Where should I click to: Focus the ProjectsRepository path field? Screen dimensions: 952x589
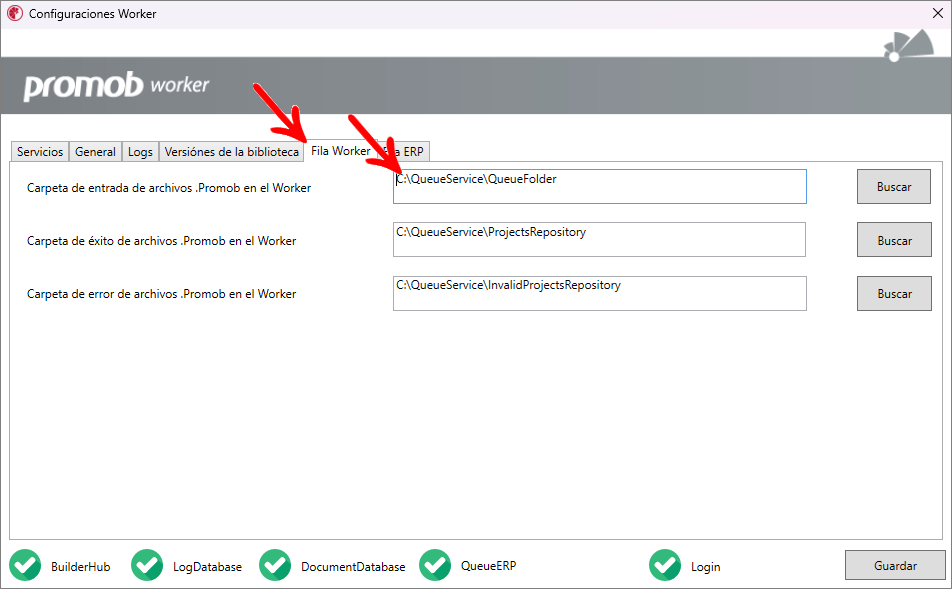tap(599, 239)
